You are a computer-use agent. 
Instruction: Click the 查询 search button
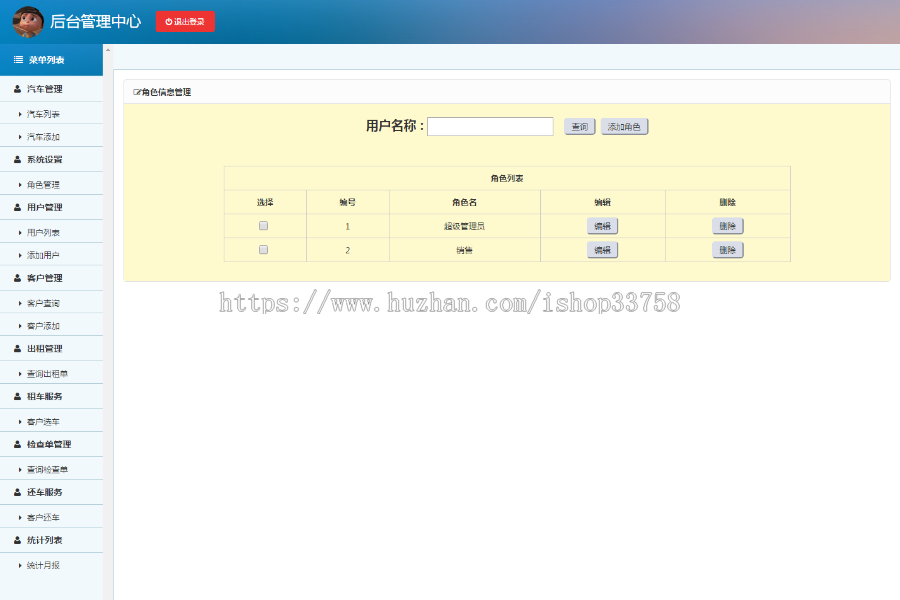point(579,126)
